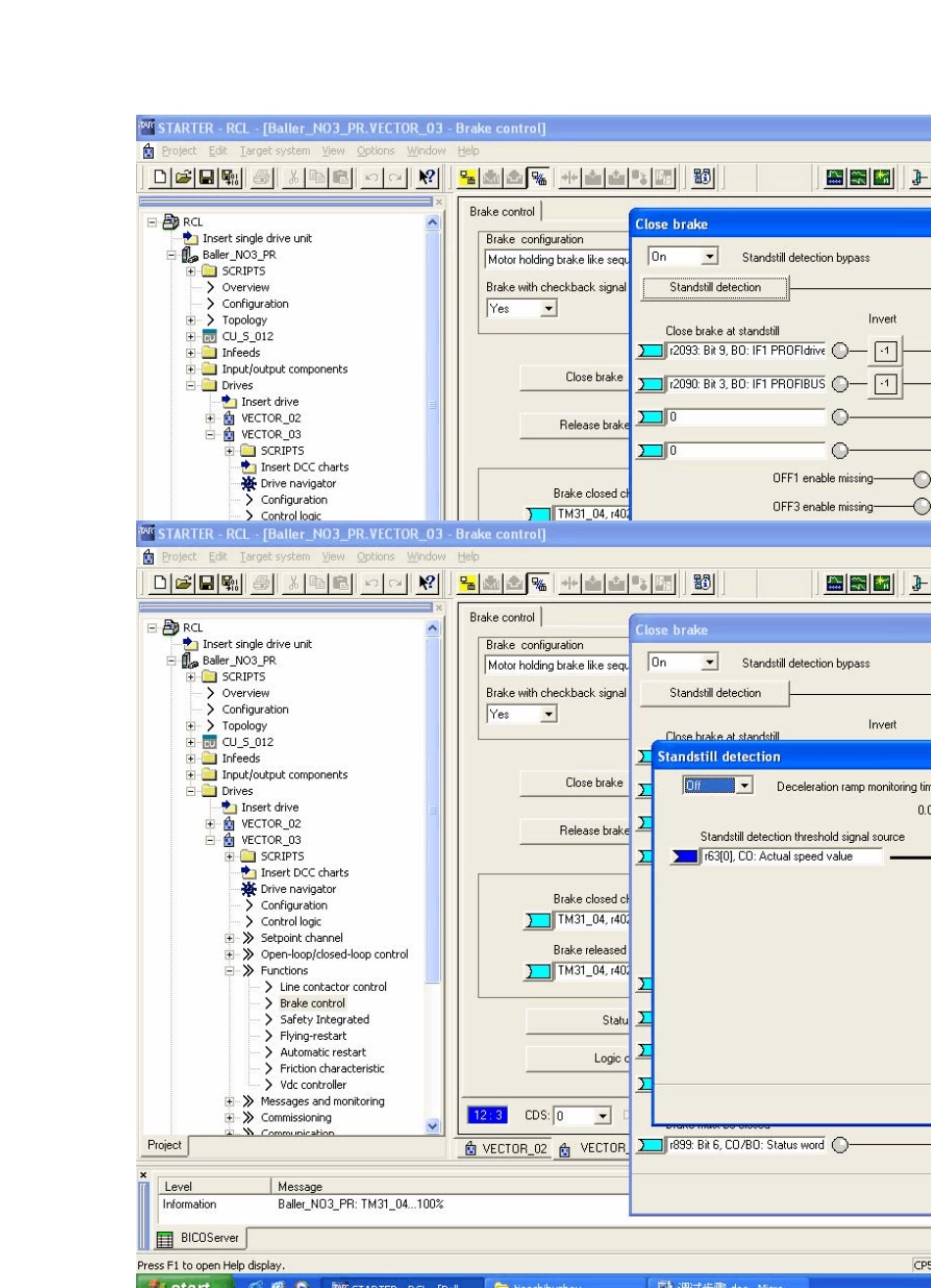Close the message output pane with its small x

click(x=144, y=1173)
